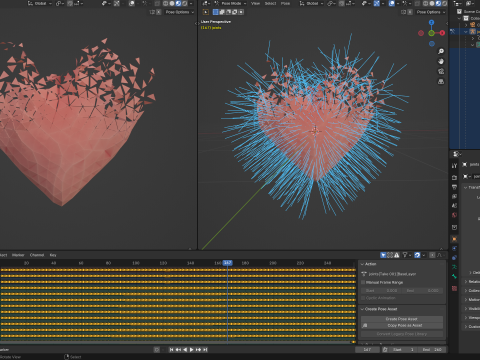Screen dimensions: 480x360
Task: Click Convert Legacy Pose Library button
Action: point(402,334)
